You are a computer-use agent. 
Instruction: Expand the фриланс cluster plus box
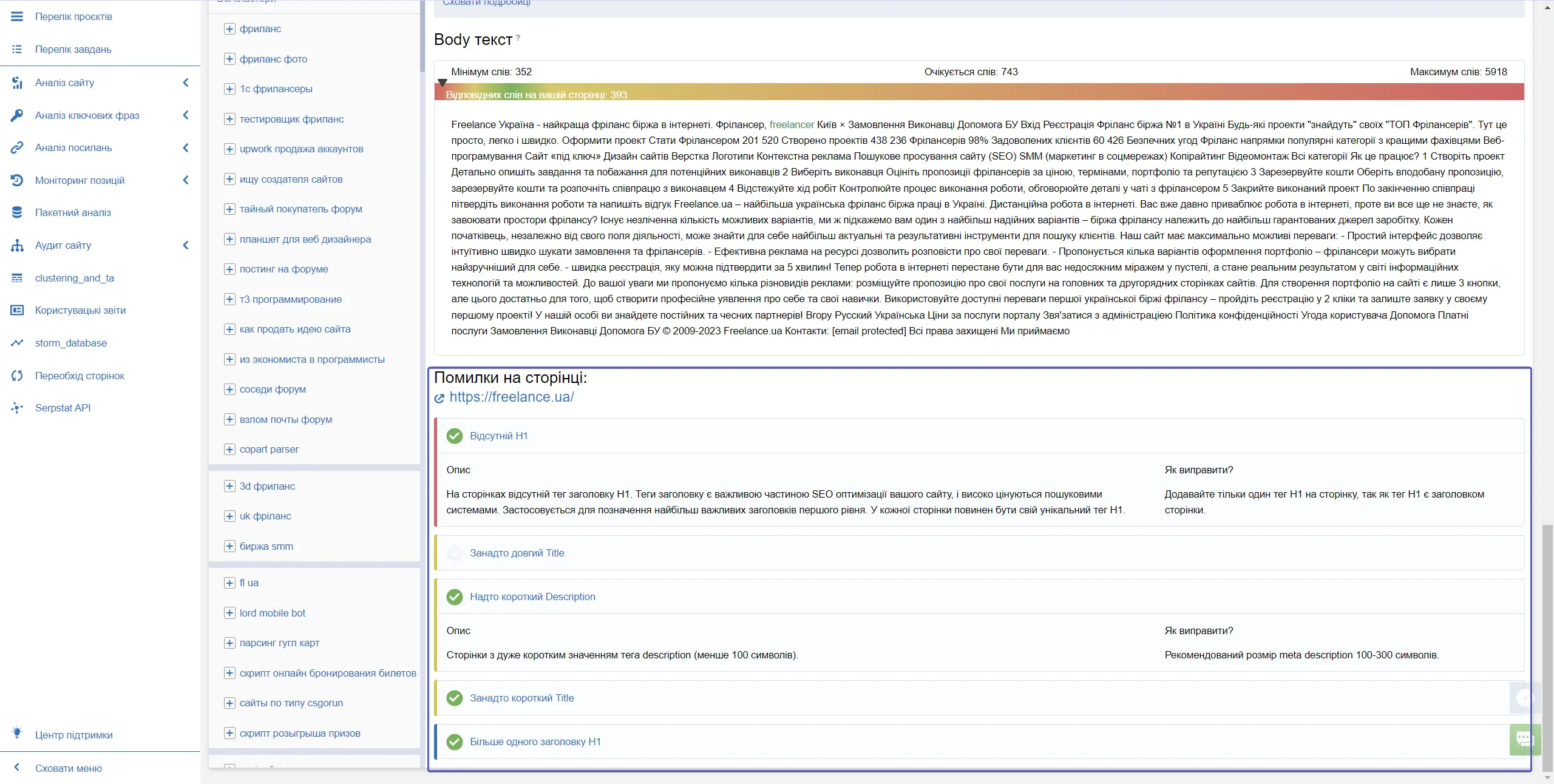click(x=229, y=29)
